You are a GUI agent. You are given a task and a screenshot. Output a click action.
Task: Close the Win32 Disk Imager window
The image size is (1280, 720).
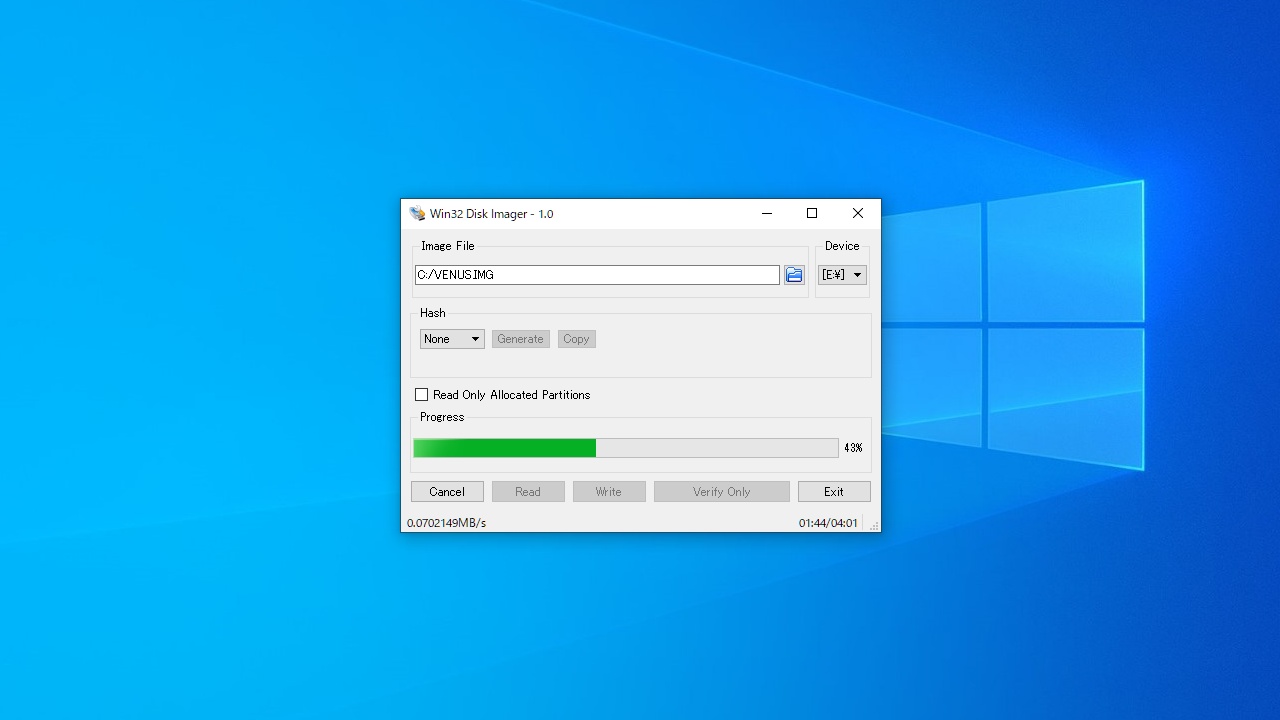tap(858, 213)
